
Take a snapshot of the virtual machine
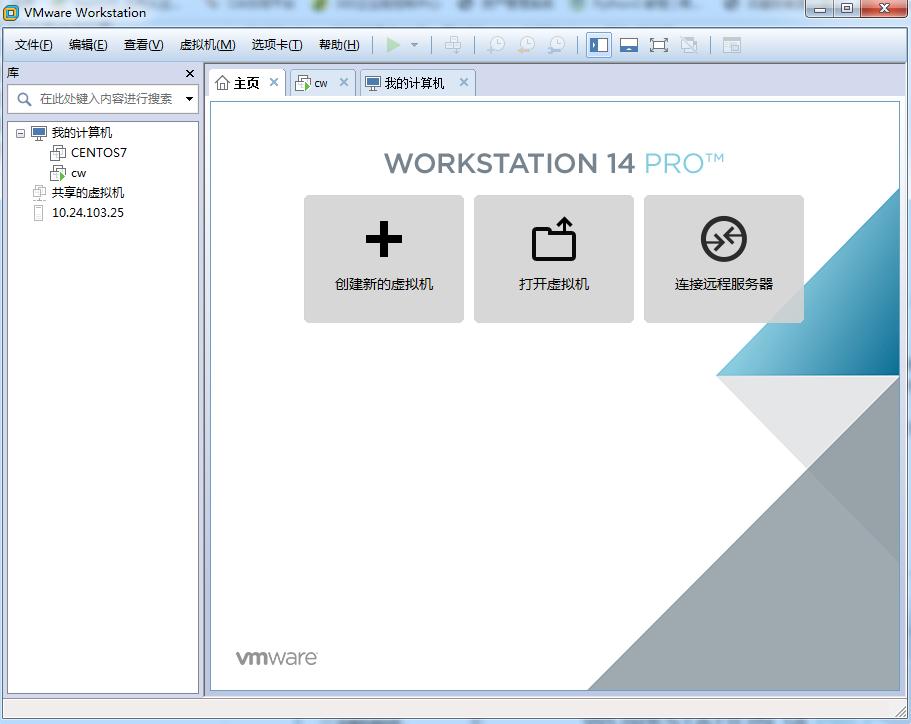click(x=495, y=45)
